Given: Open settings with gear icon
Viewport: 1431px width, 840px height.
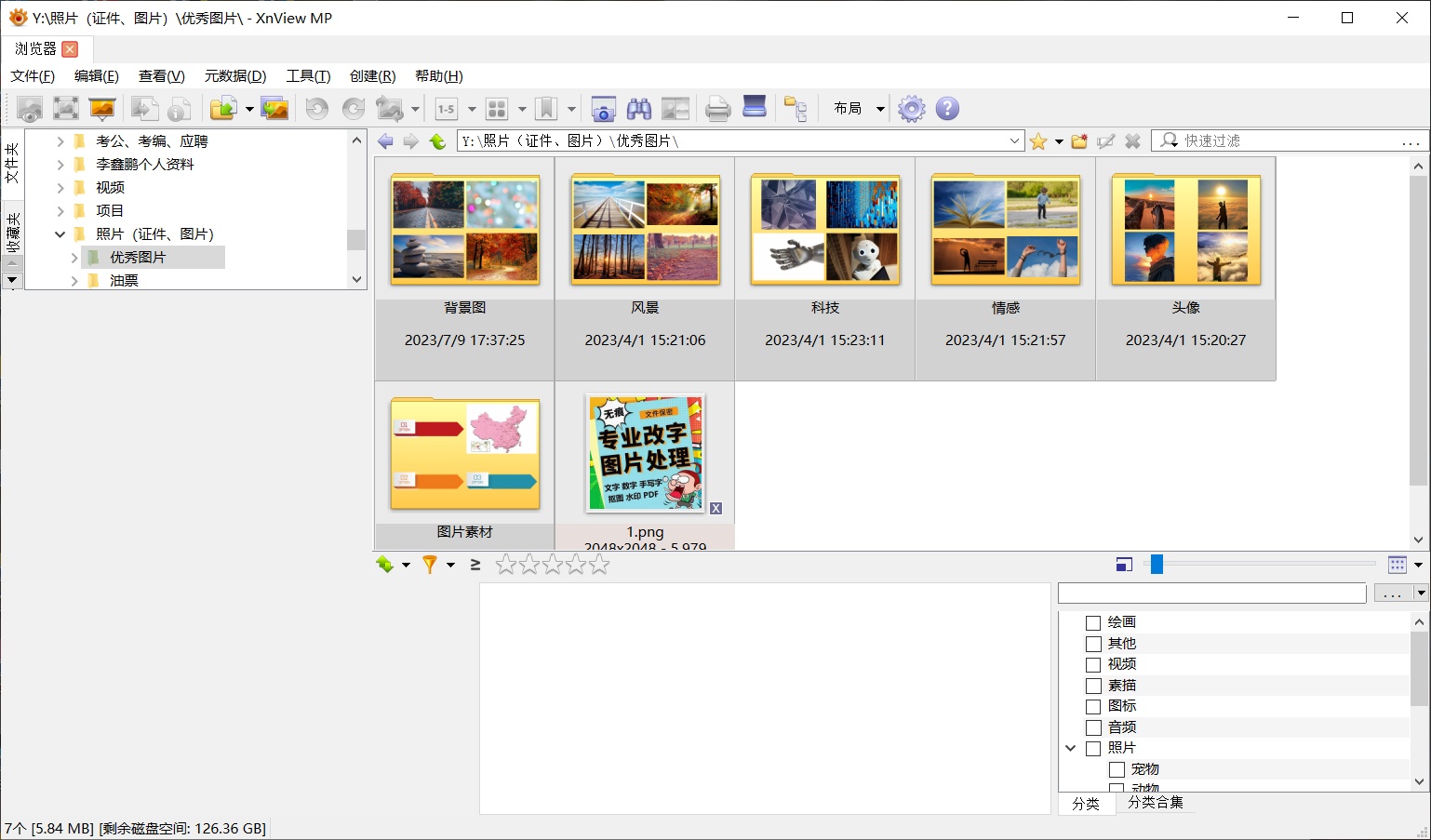Looking at the screenshot, I should (x=912, y=109).
